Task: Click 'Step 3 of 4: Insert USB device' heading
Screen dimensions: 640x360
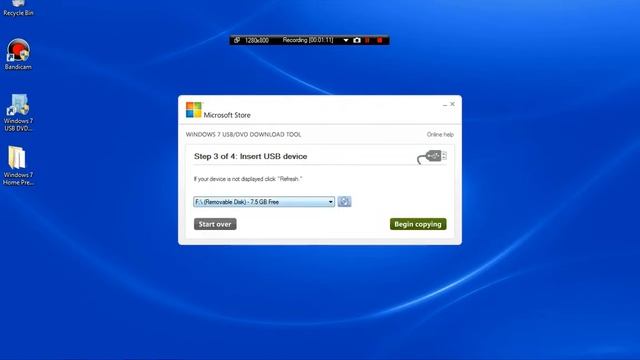Action: pos(250,156)
